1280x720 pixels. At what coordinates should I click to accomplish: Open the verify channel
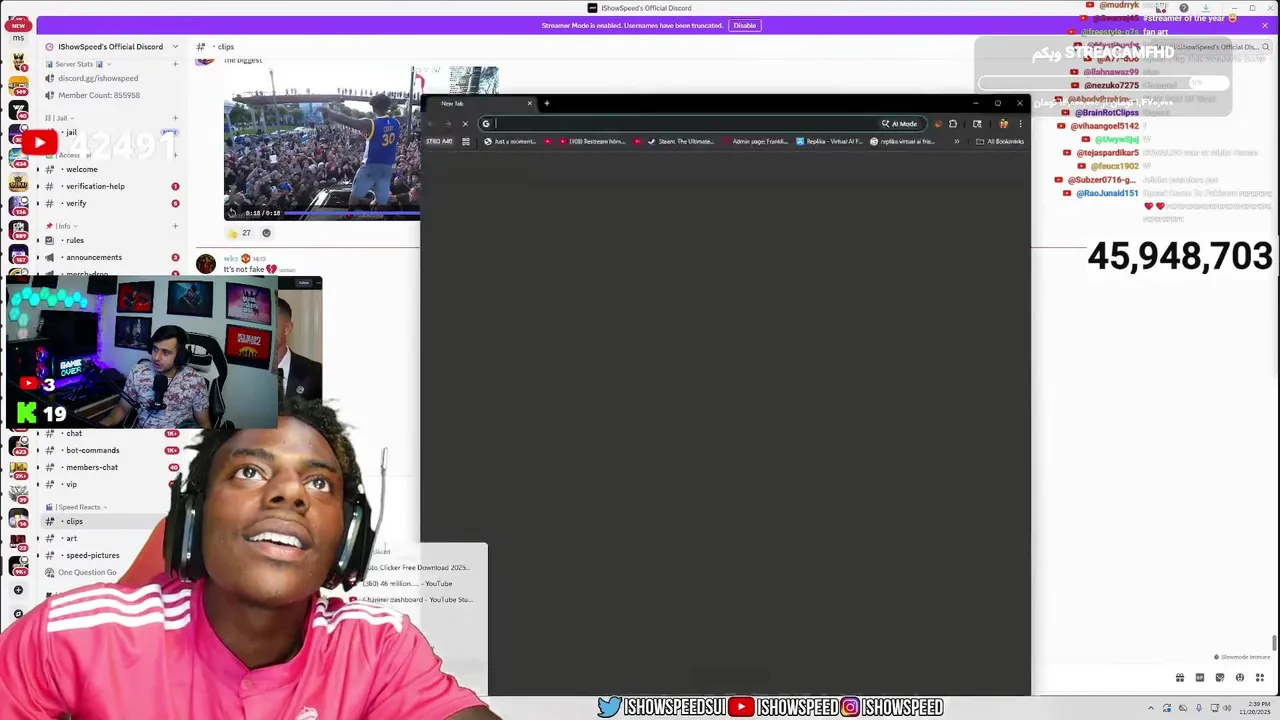[x=76, y=203]
